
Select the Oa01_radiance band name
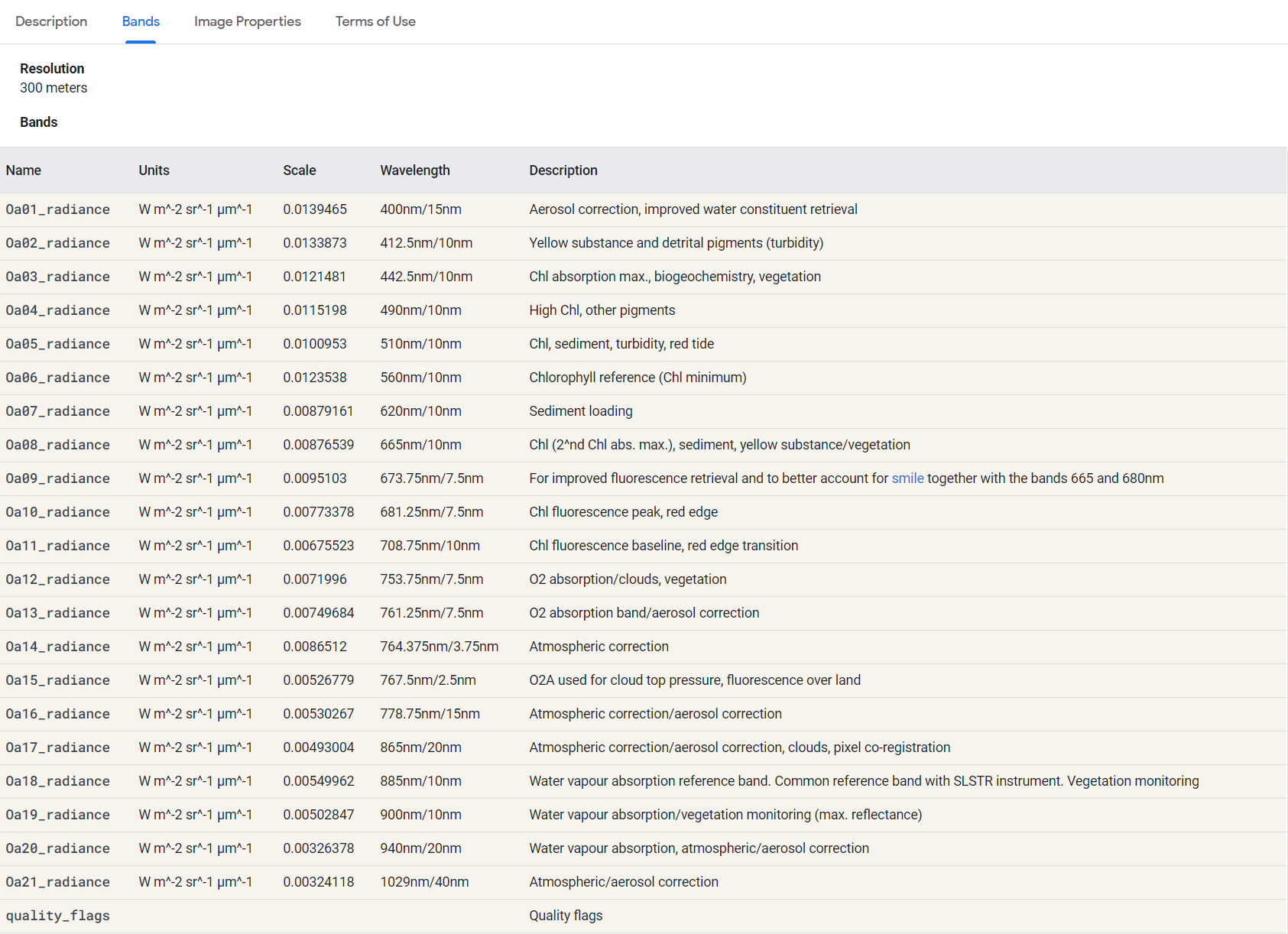click(x=57, y=209)
